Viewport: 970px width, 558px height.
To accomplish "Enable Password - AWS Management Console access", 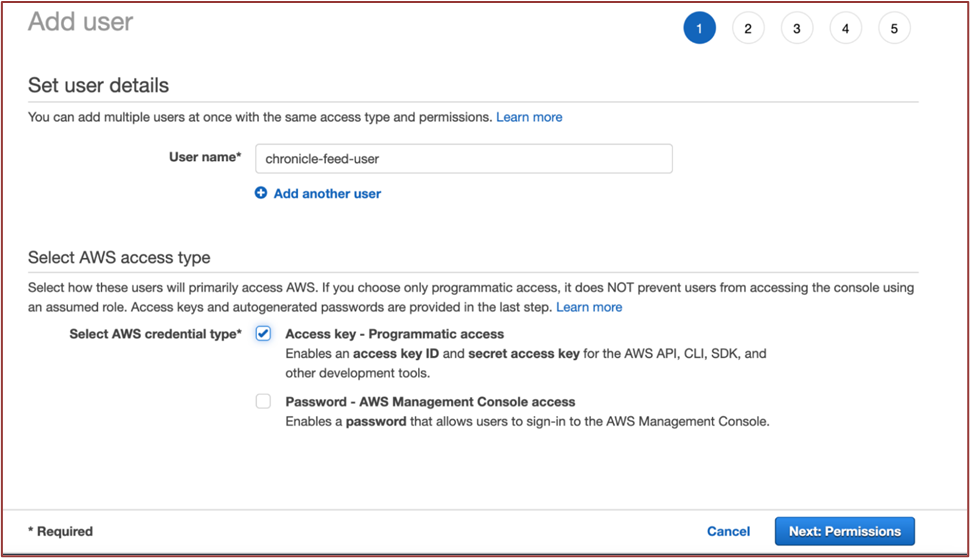I will coord(264,401).
